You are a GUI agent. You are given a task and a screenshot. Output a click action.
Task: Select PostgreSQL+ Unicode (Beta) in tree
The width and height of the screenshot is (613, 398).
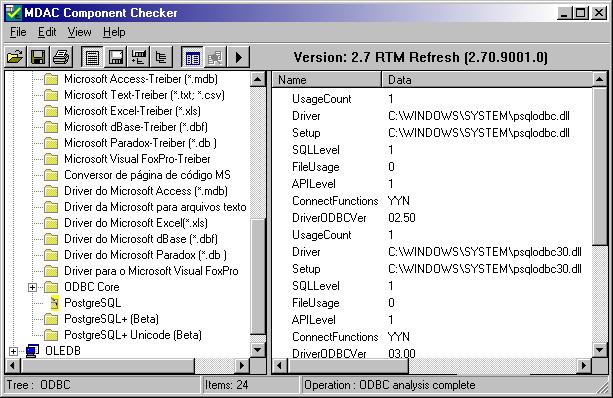click(x=133, y=335)
